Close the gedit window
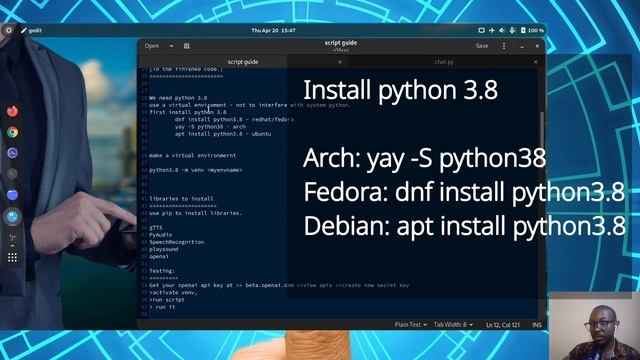This screenshot has height=360, width=640. pyautogui.click(x=537, y=46)
